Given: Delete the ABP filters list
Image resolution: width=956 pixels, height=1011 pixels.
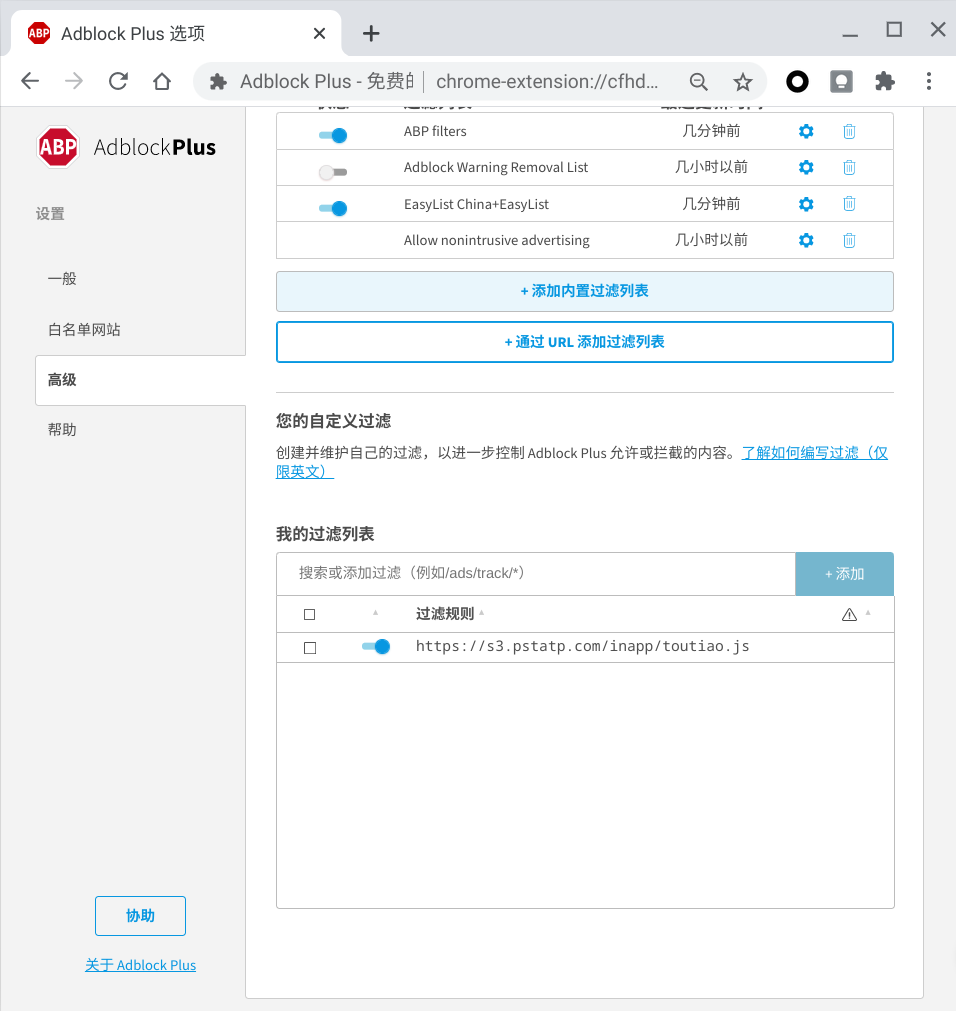Looking at the screenshot, I should (x=849, y=132).
